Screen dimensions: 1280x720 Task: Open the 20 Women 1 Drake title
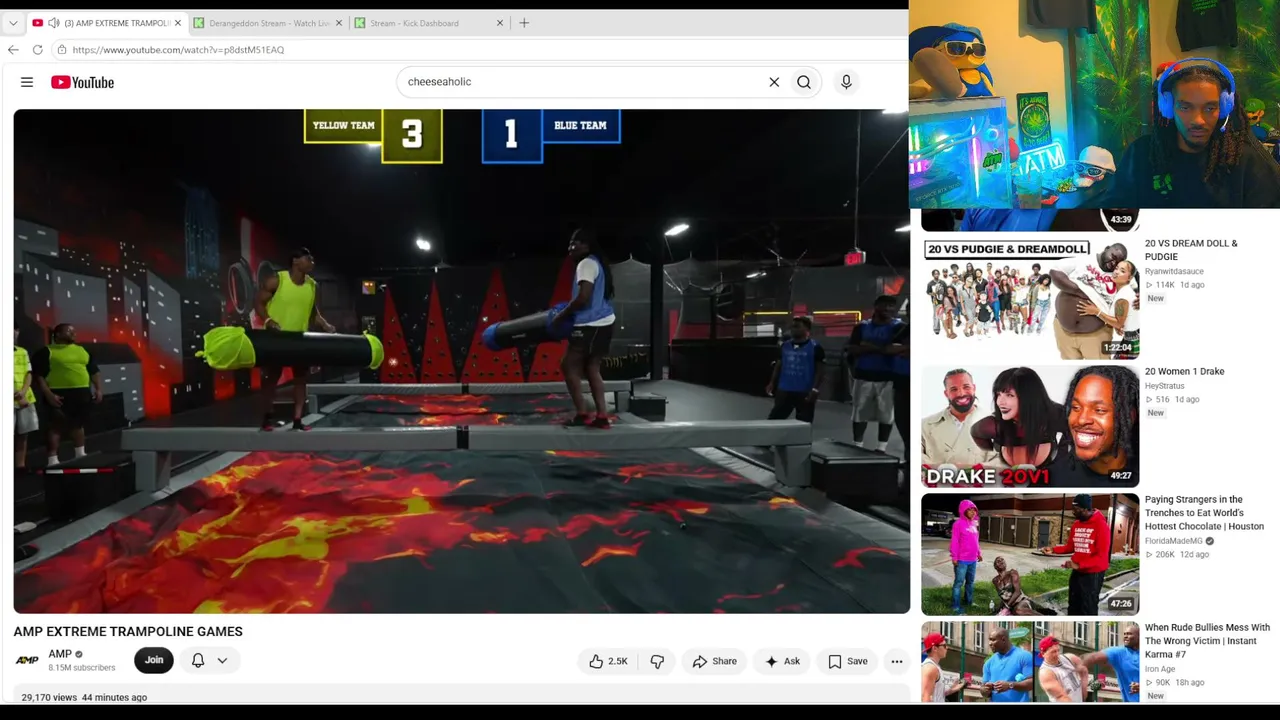(1184, 372)
